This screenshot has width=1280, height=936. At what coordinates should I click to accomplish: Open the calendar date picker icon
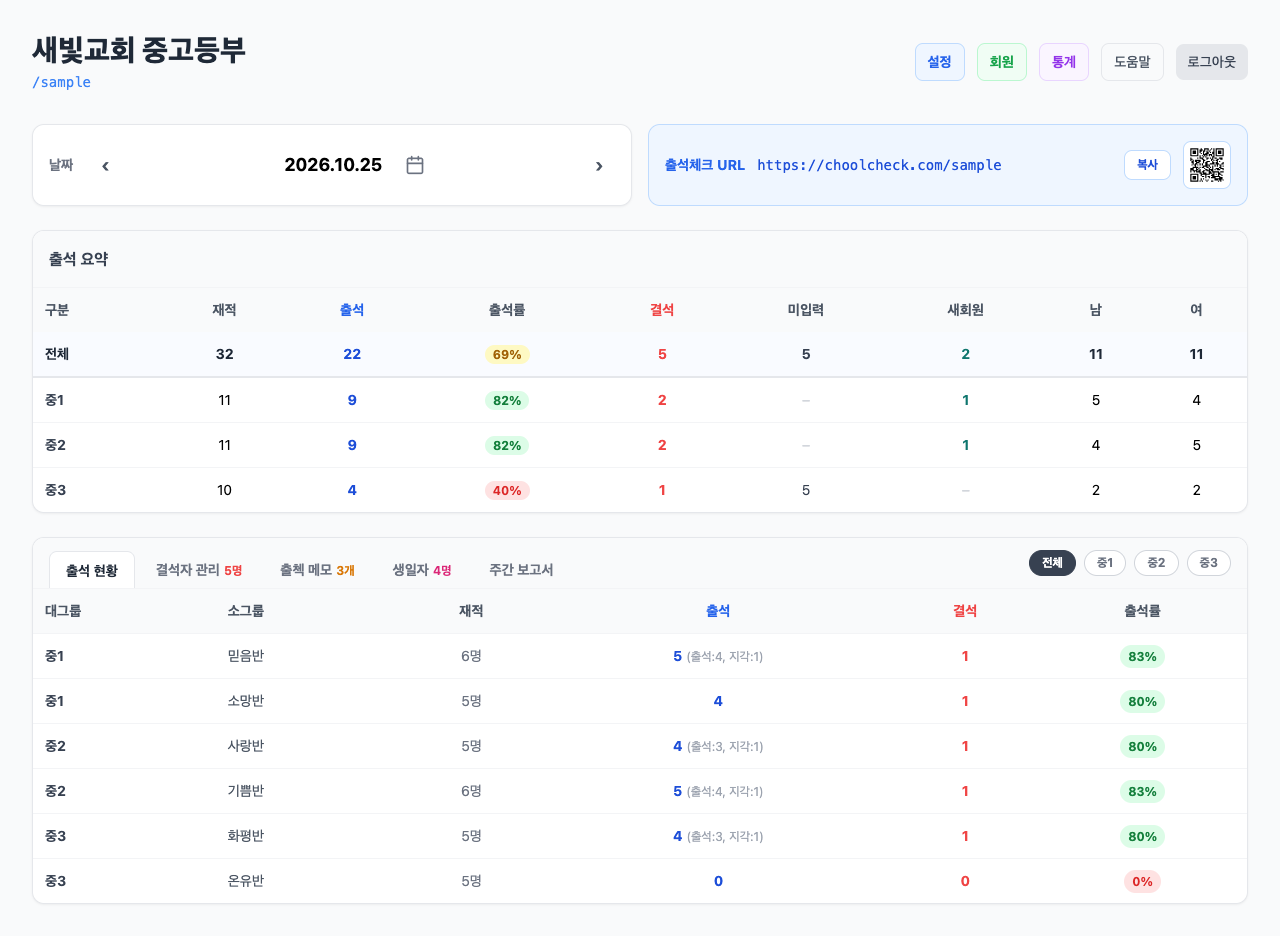point(415,165)
